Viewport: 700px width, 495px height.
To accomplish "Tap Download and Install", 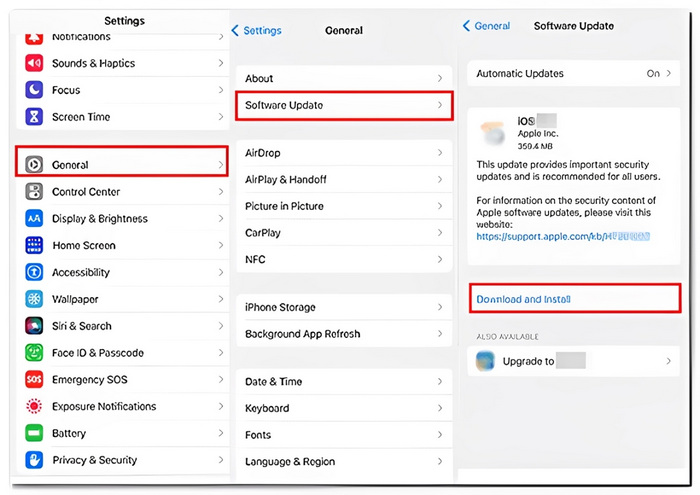I will (x=575, y=299).
